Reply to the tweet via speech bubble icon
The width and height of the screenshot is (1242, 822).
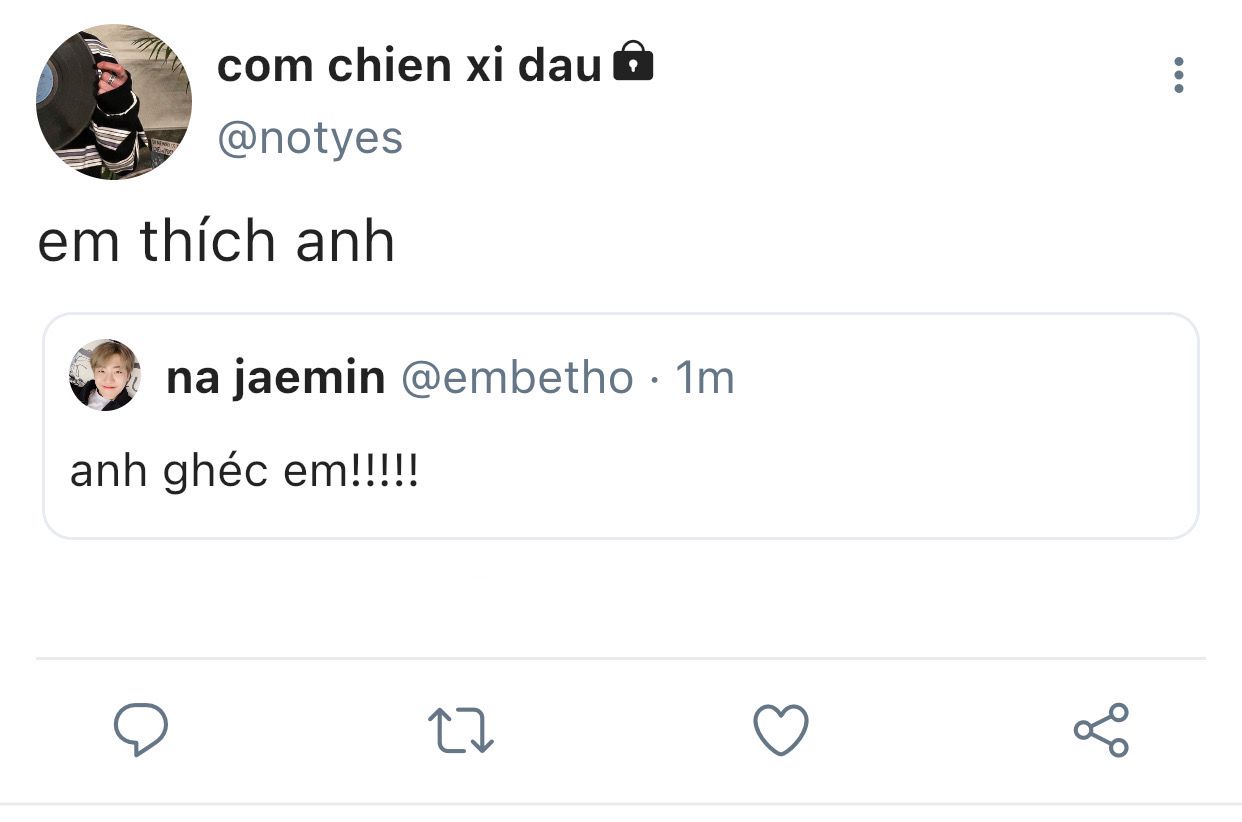click(x=141, y=730)
